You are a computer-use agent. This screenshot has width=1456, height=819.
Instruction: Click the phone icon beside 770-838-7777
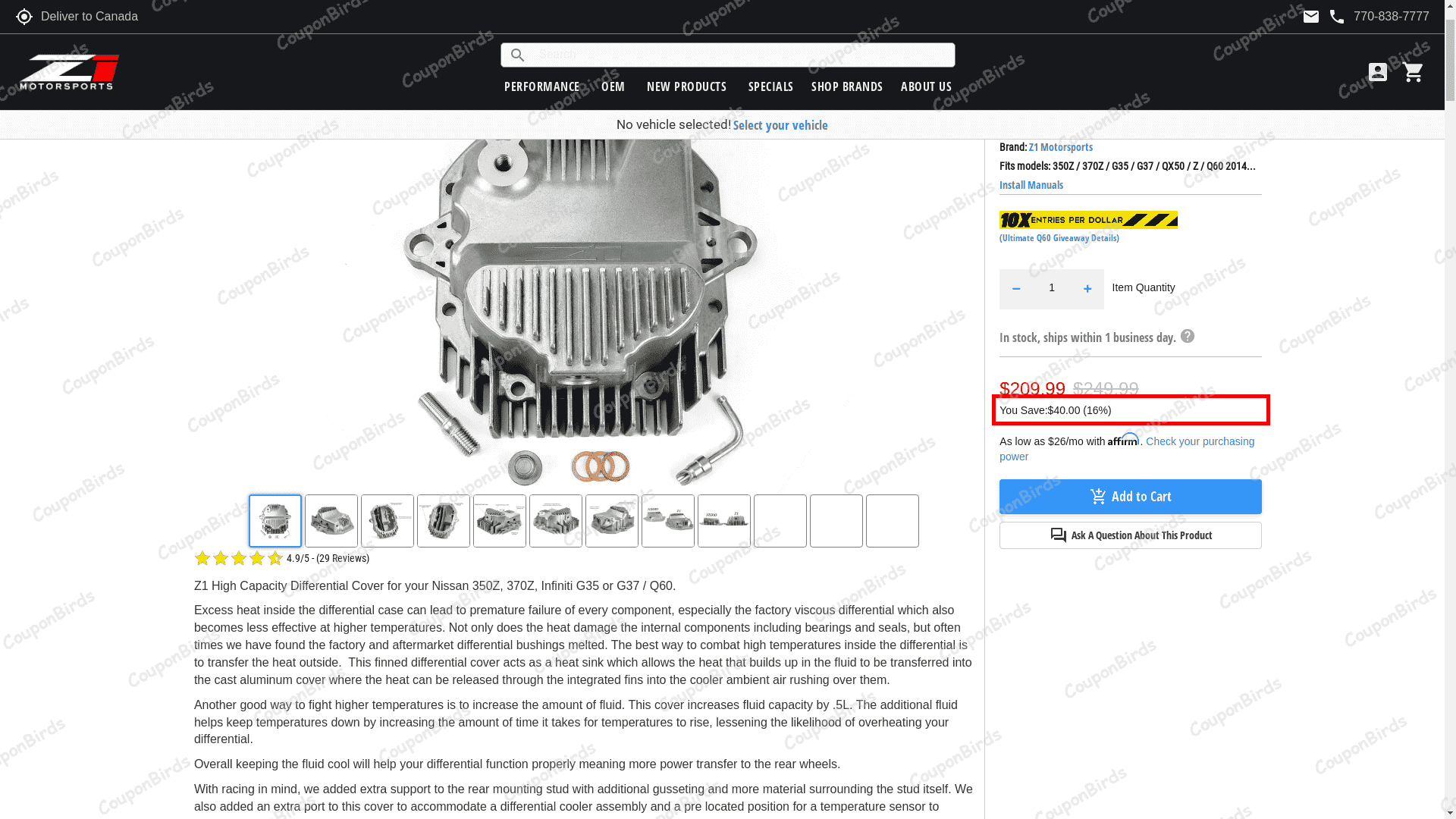point(1336,16)
